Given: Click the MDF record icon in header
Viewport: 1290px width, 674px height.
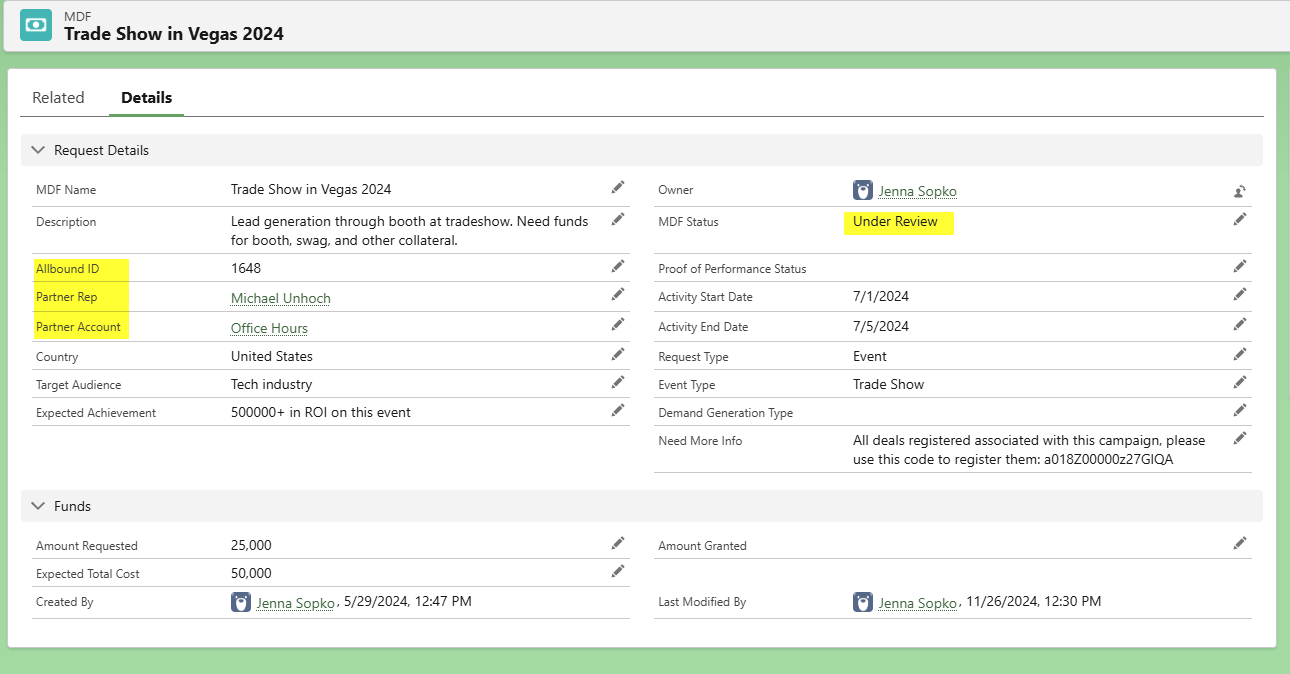Looking at the screenshot, I should pos(36,25).
